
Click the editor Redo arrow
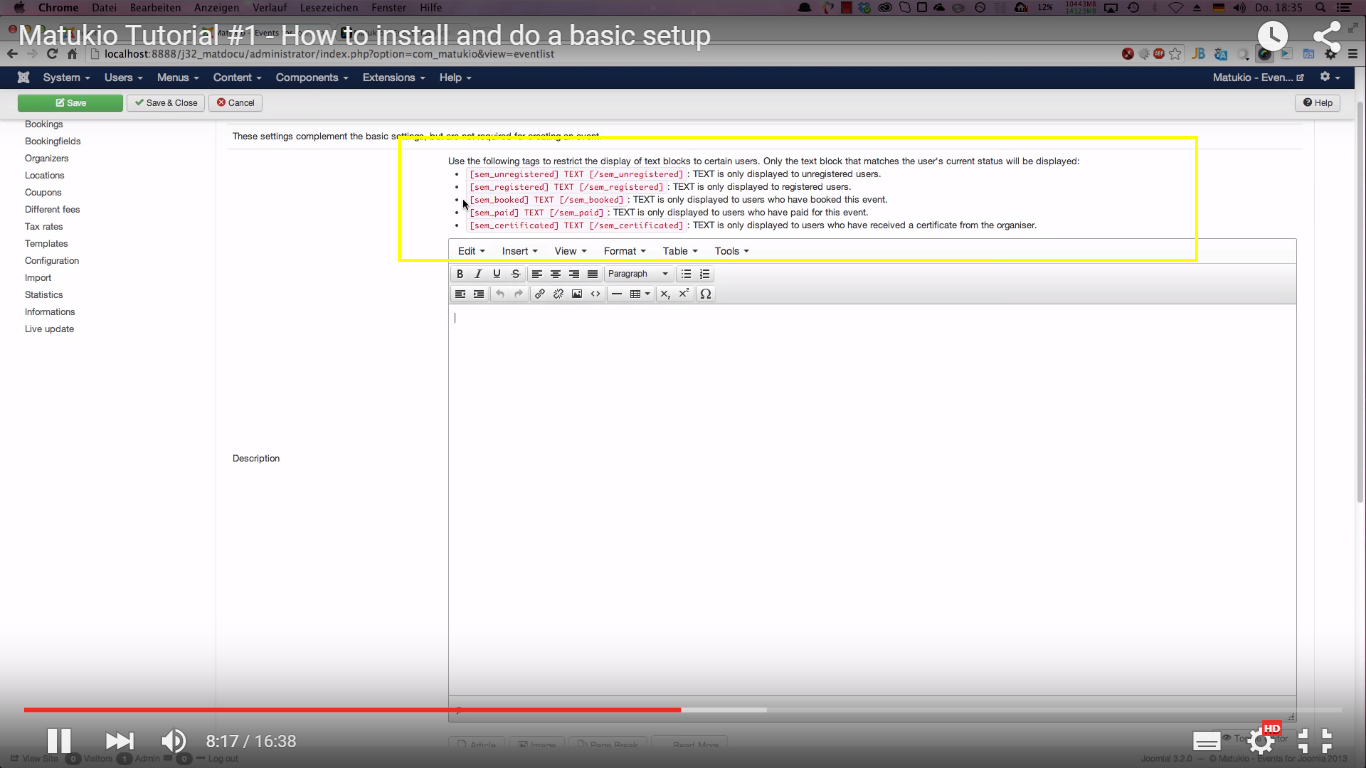click(519, 294)
